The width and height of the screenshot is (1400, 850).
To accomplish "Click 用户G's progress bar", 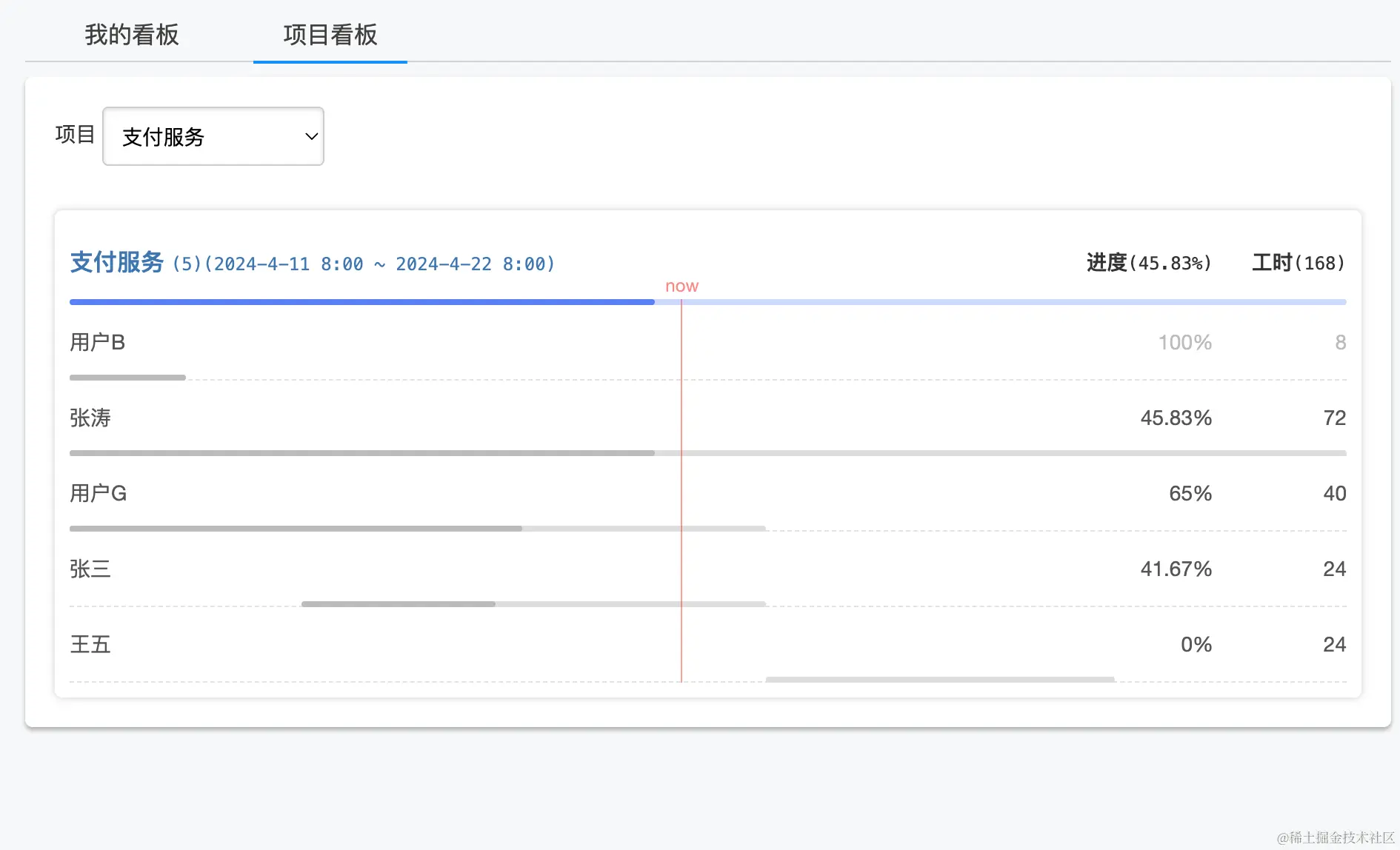I will pyautogui.click(x=418, y=529).
